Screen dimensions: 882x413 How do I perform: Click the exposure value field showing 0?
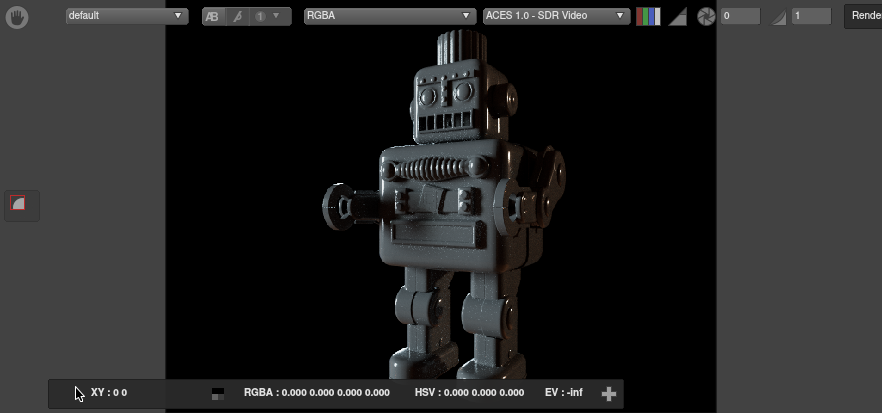[740, 17]
